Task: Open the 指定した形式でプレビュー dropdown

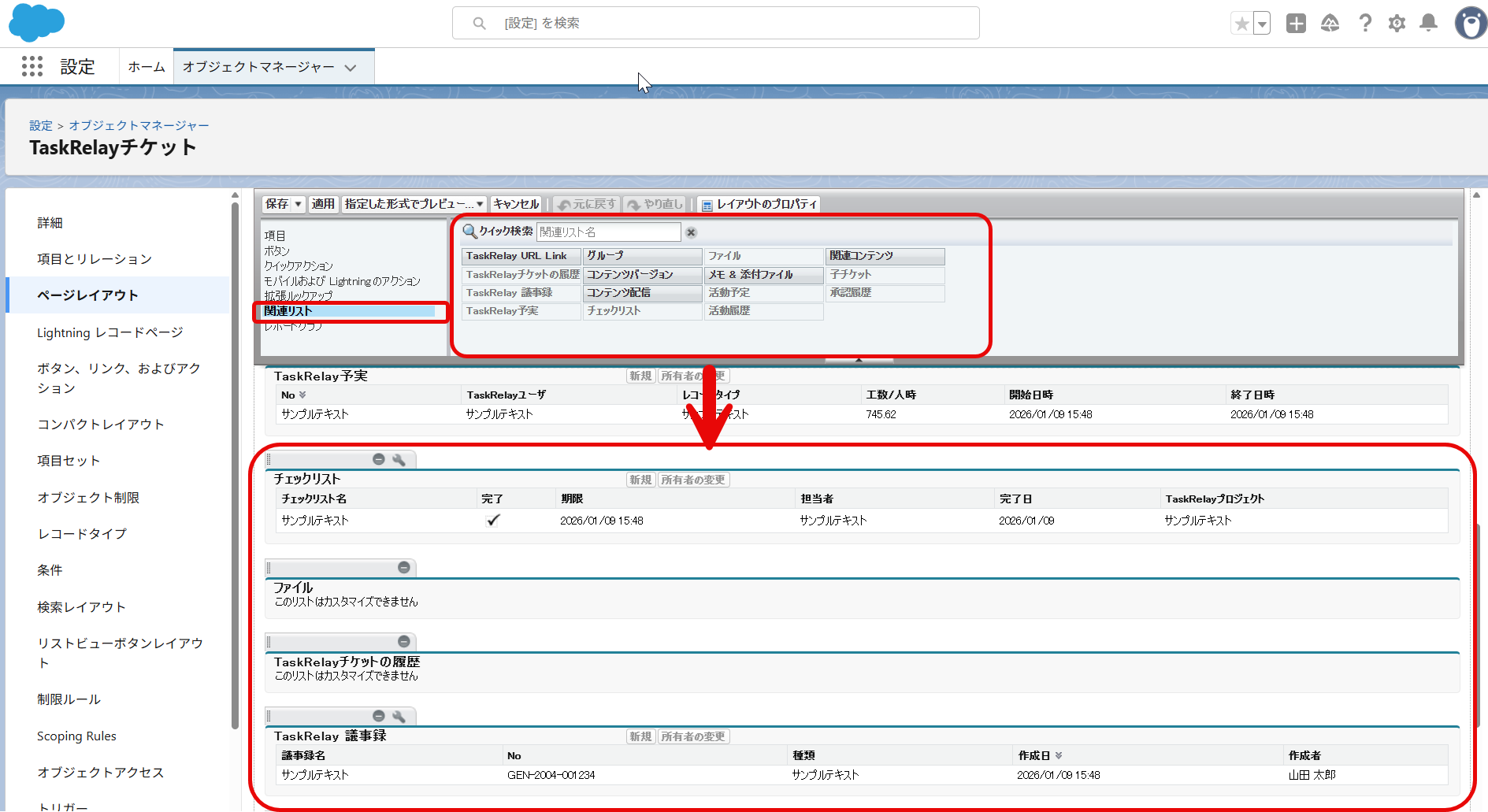Action: pos(414,204)
